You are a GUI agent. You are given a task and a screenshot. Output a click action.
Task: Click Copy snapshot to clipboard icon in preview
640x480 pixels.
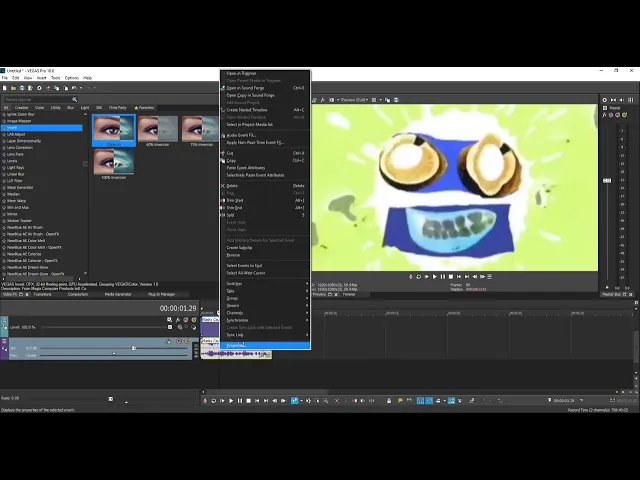coord(387,100)
